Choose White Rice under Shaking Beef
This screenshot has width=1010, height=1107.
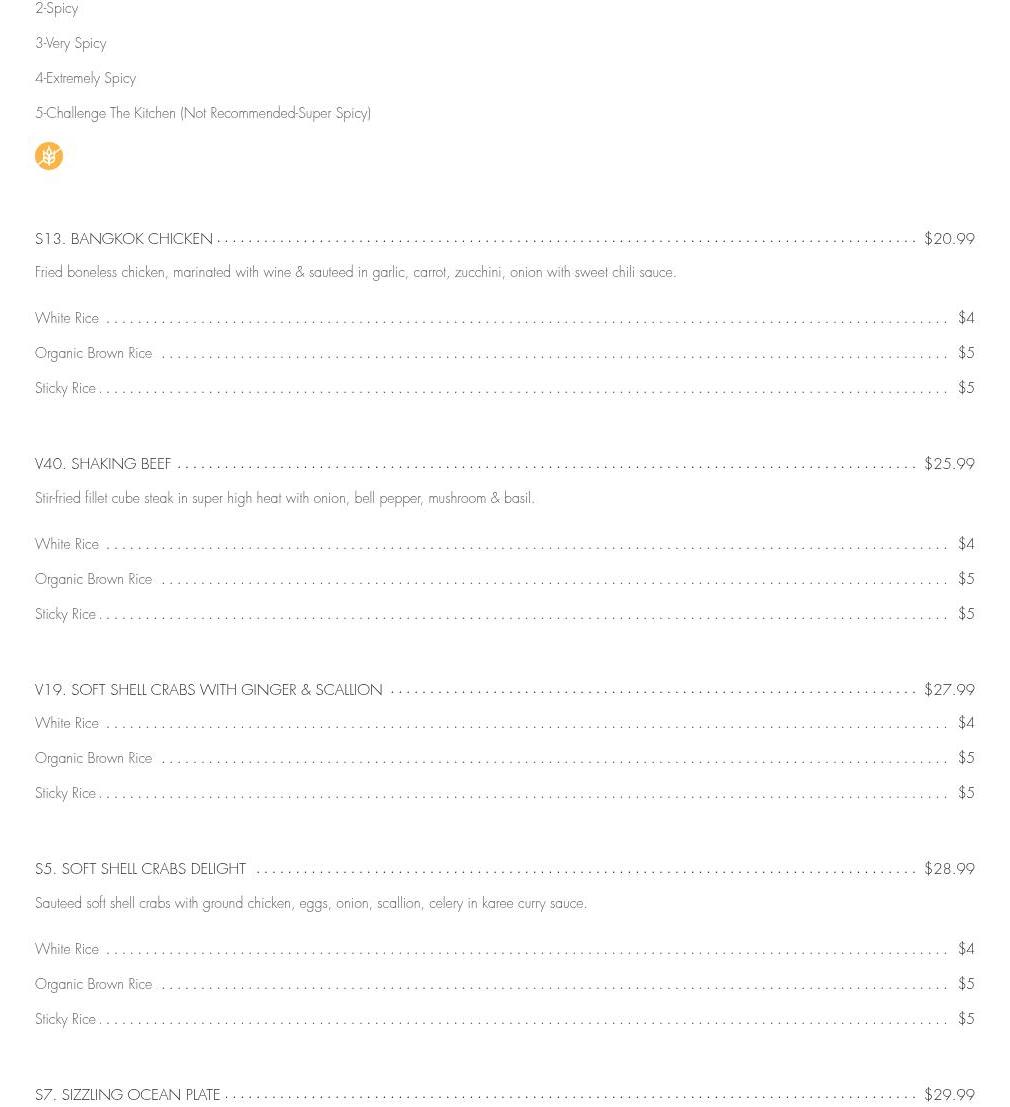click(67, 545)
